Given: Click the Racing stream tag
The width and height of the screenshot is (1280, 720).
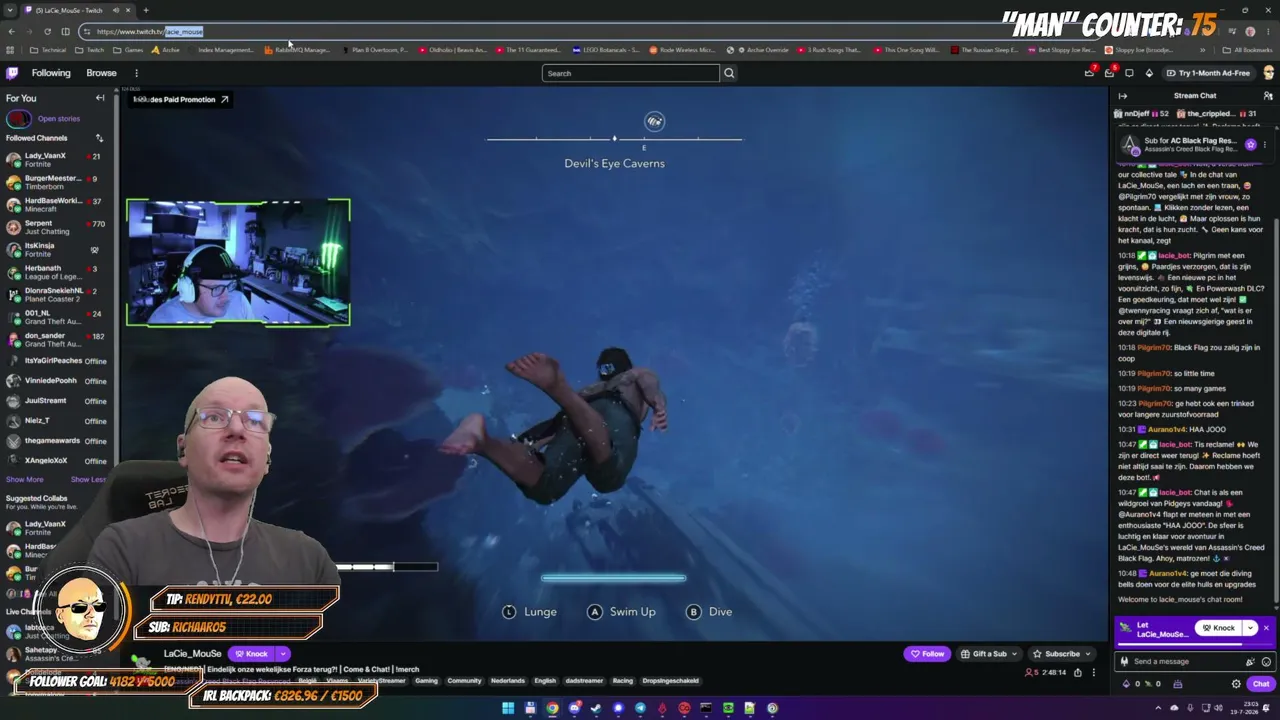Looking at the screenshot, I should (623, 681).
